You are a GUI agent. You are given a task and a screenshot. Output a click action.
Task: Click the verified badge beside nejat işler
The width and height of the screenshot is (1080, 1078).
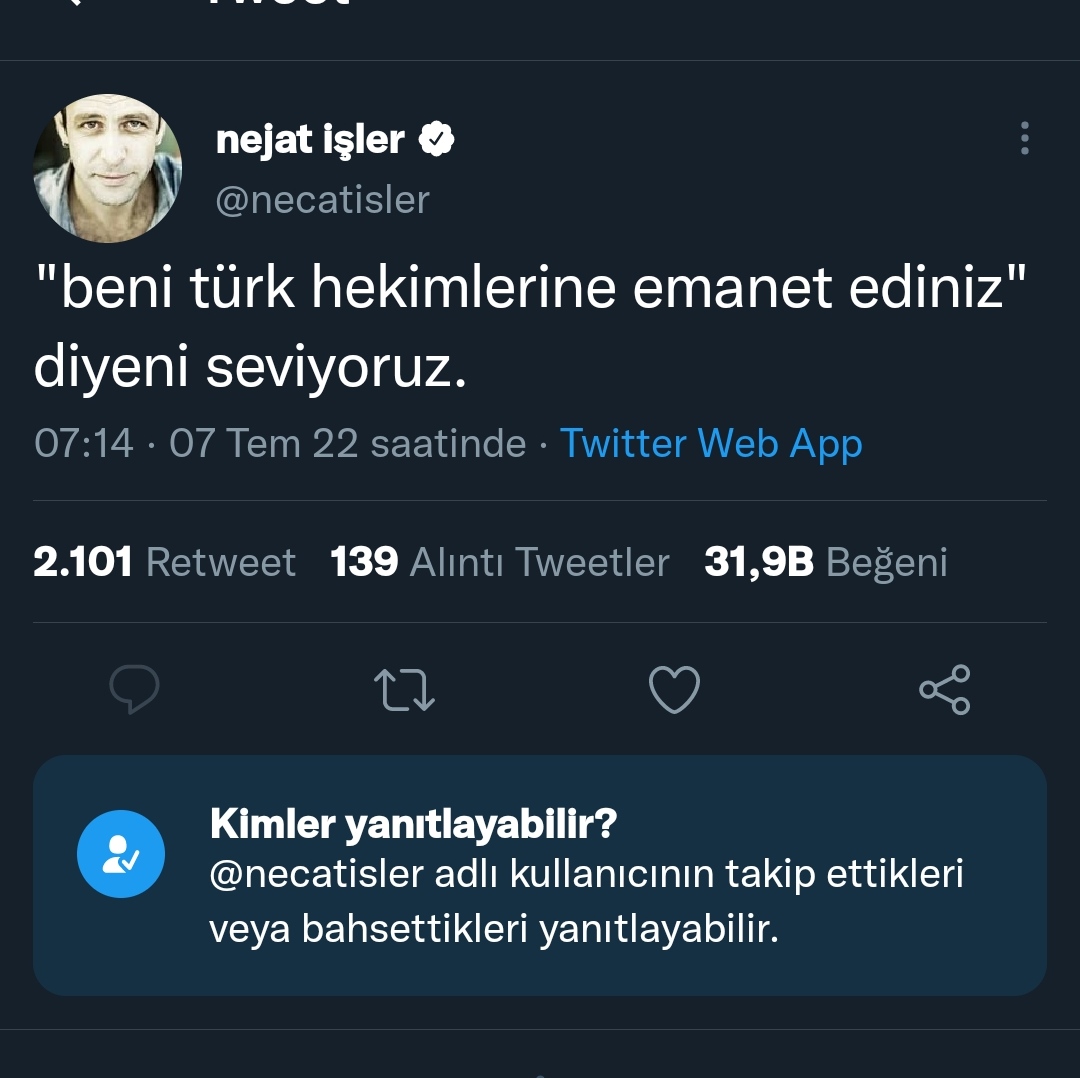point(436,140)
